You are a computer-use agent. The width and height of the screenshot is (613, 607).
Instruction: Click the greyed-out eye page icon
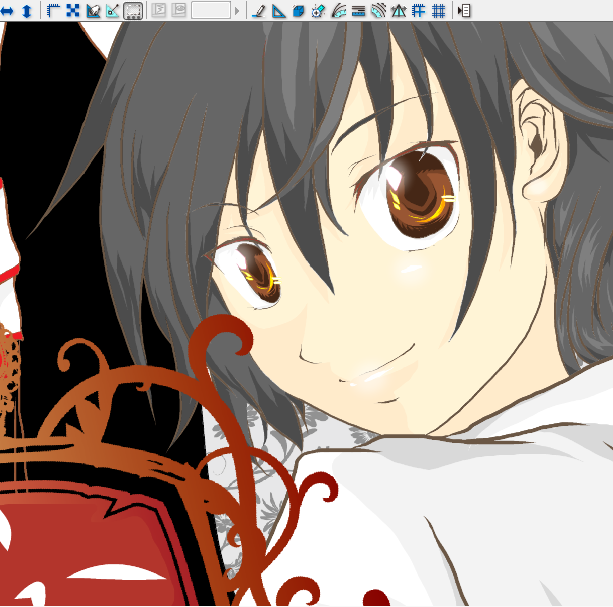coord(179,11)
